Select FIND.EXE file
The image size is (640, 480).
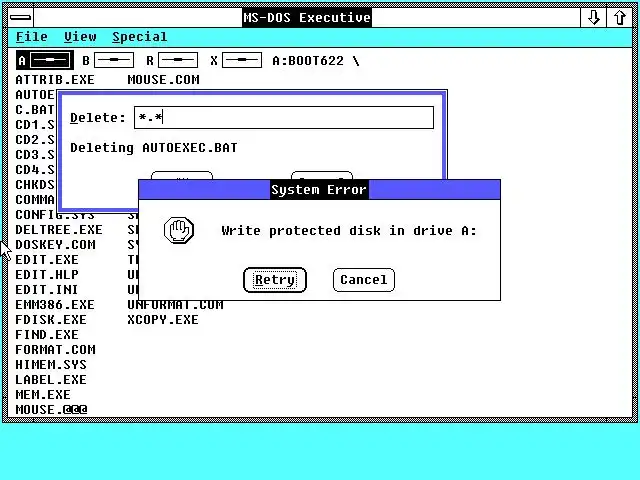pyautogui.click(x=47, y=335)
